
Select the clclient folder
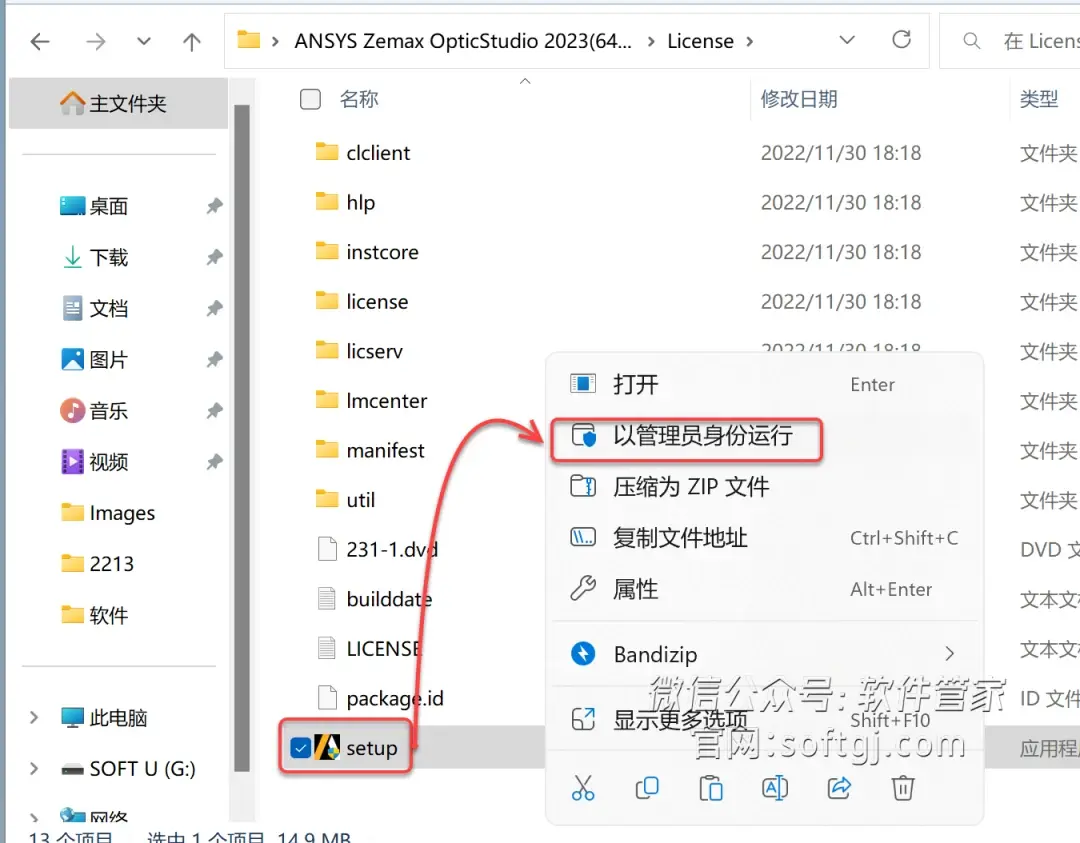[377, 152]
